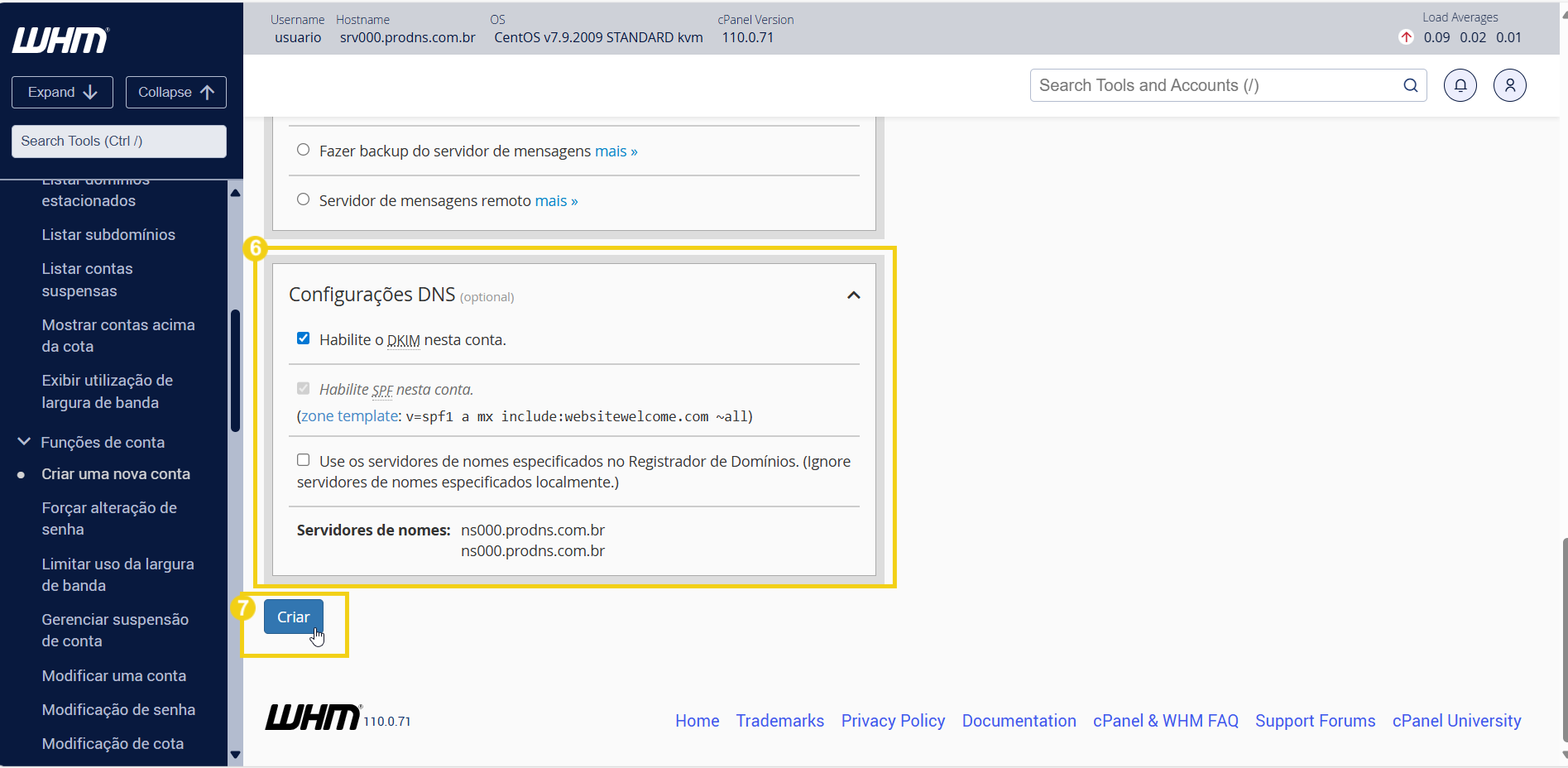Open Modificar uma conta item
1568x768 pixels.
point(114,676)
